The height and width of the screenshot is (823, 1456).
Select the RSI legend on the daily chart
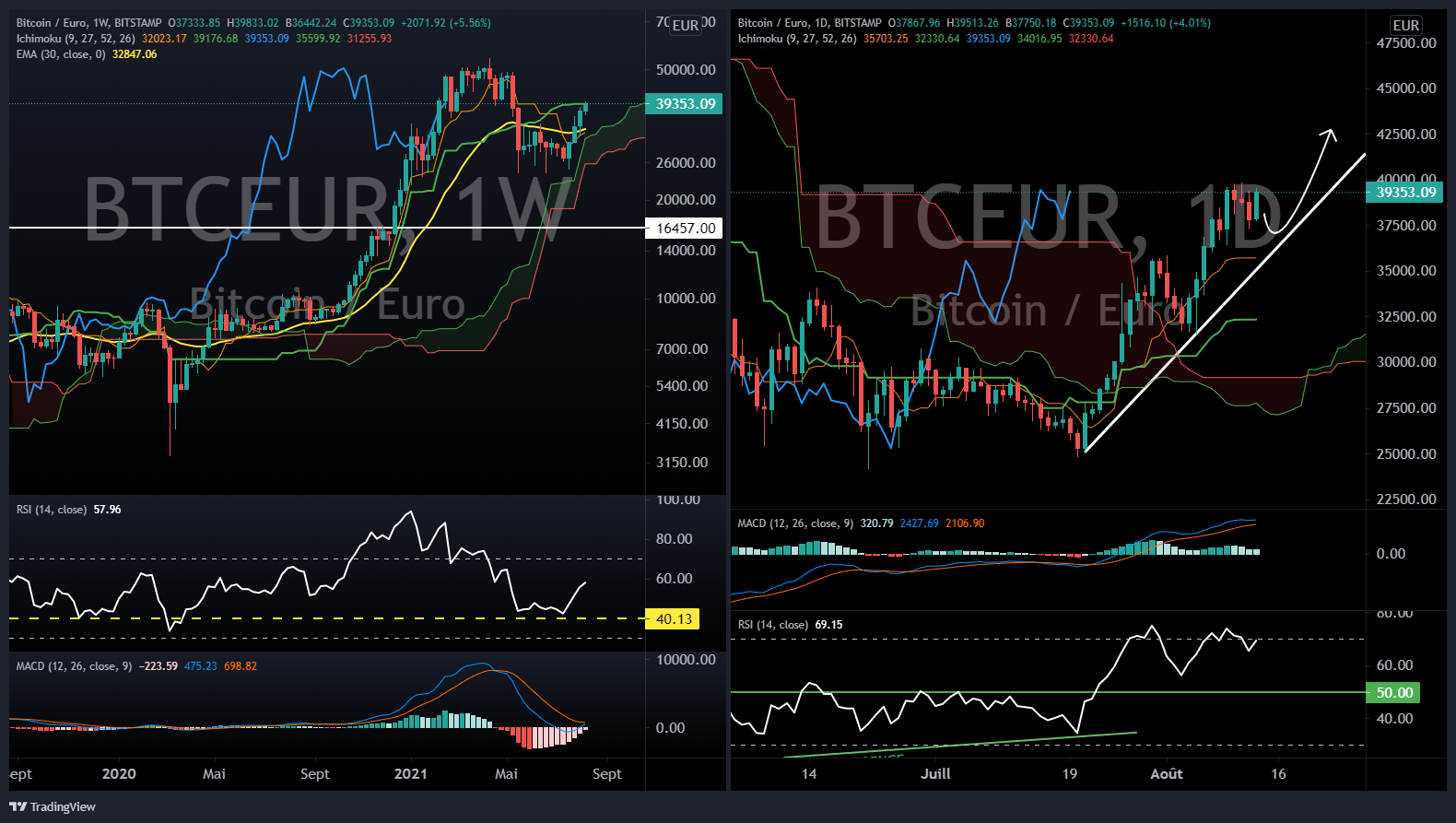tap(773, 625)
